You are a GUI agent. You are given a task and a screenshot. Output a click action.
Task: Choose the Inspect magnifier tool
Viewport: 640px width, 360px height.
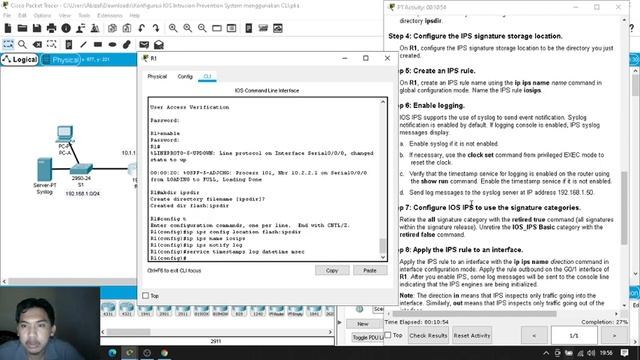coord(22,44)
